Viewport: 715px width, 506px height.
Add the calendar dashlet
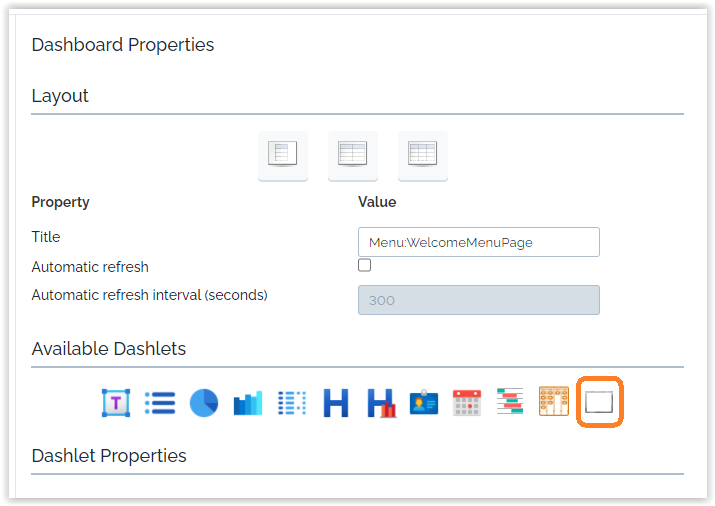tap(467, 403)
